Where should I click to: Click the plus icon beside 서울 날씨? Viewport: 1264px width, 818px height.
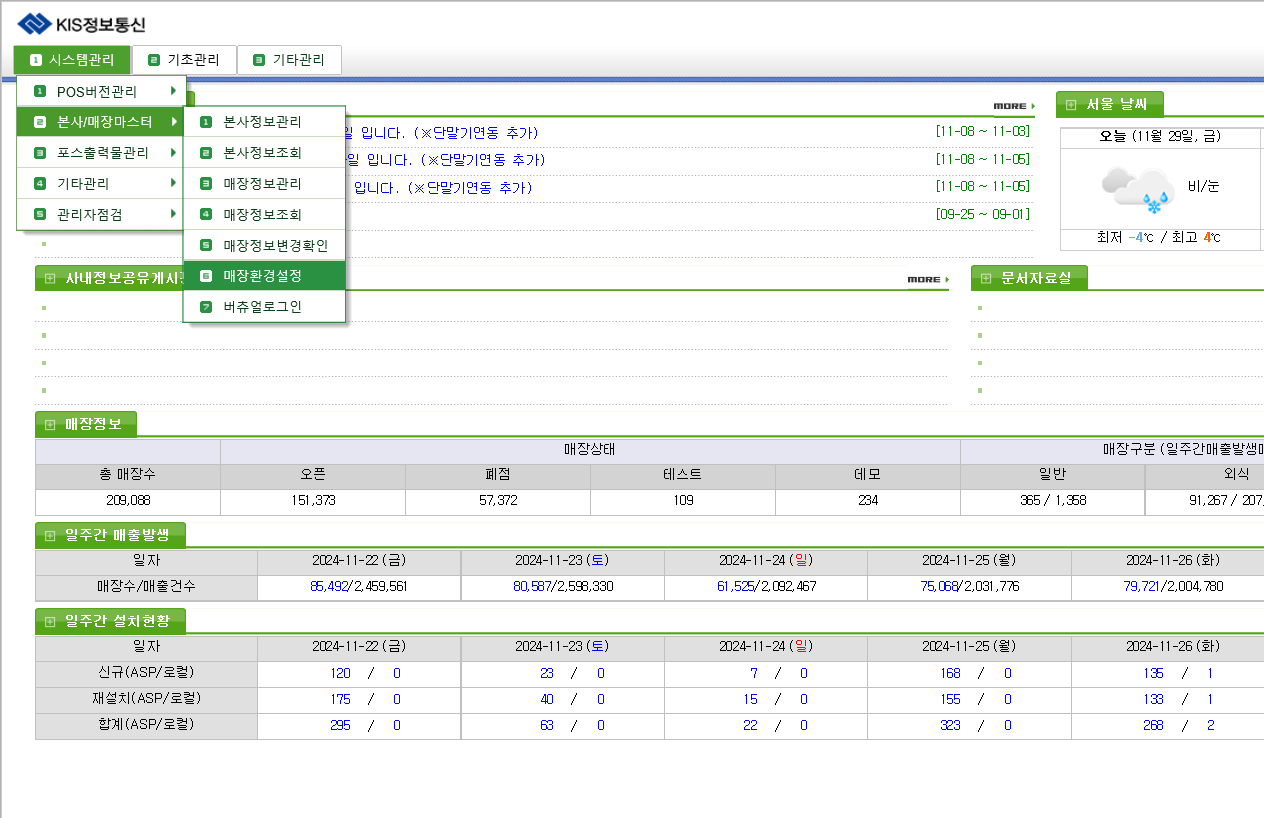click(1071, 105)
